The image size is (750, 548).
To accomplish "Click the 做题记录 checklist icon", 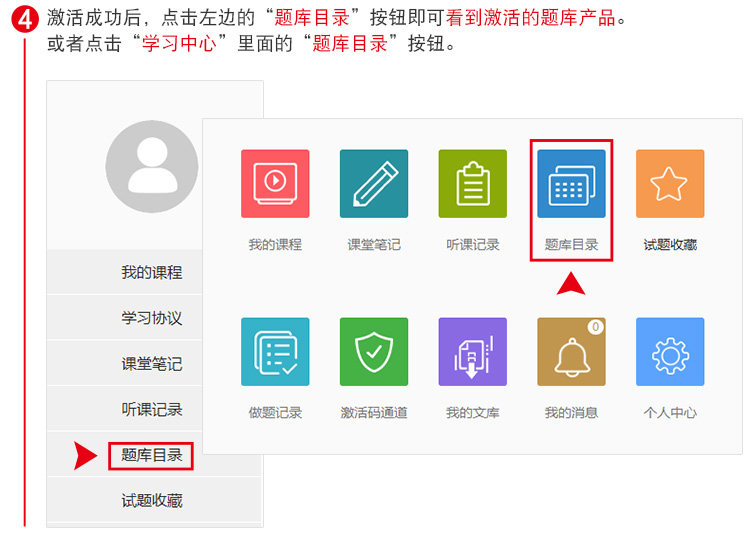I will click(275, 351).
